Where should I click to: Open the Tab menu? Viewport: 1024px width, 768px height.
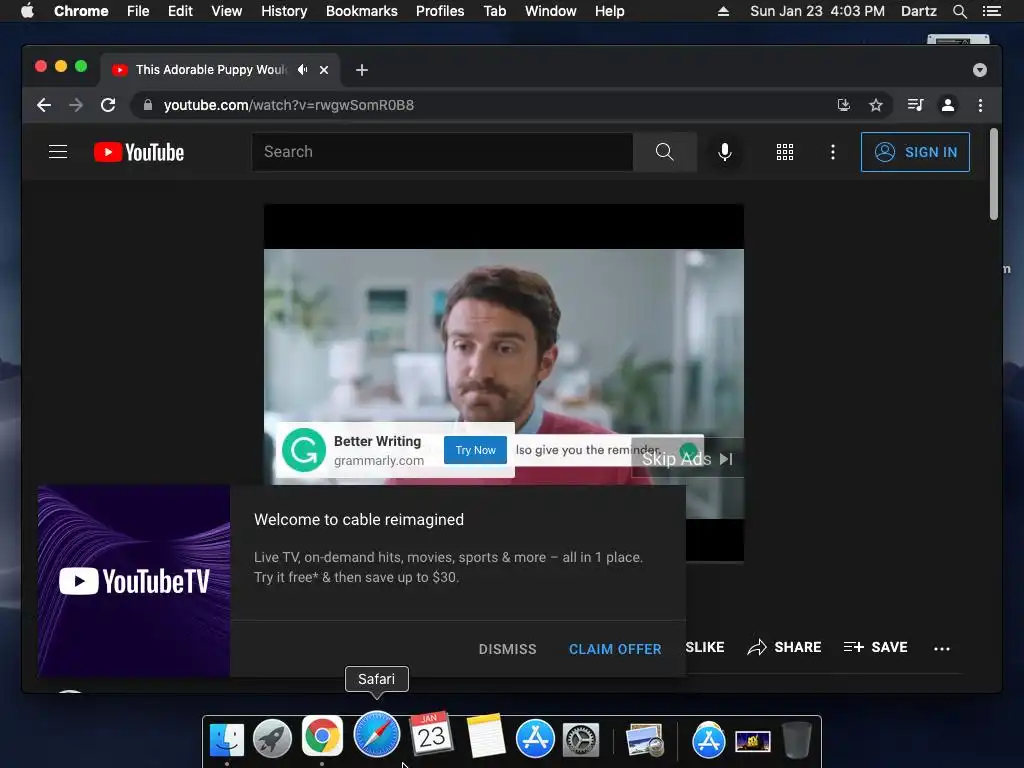tap(494, 11)
